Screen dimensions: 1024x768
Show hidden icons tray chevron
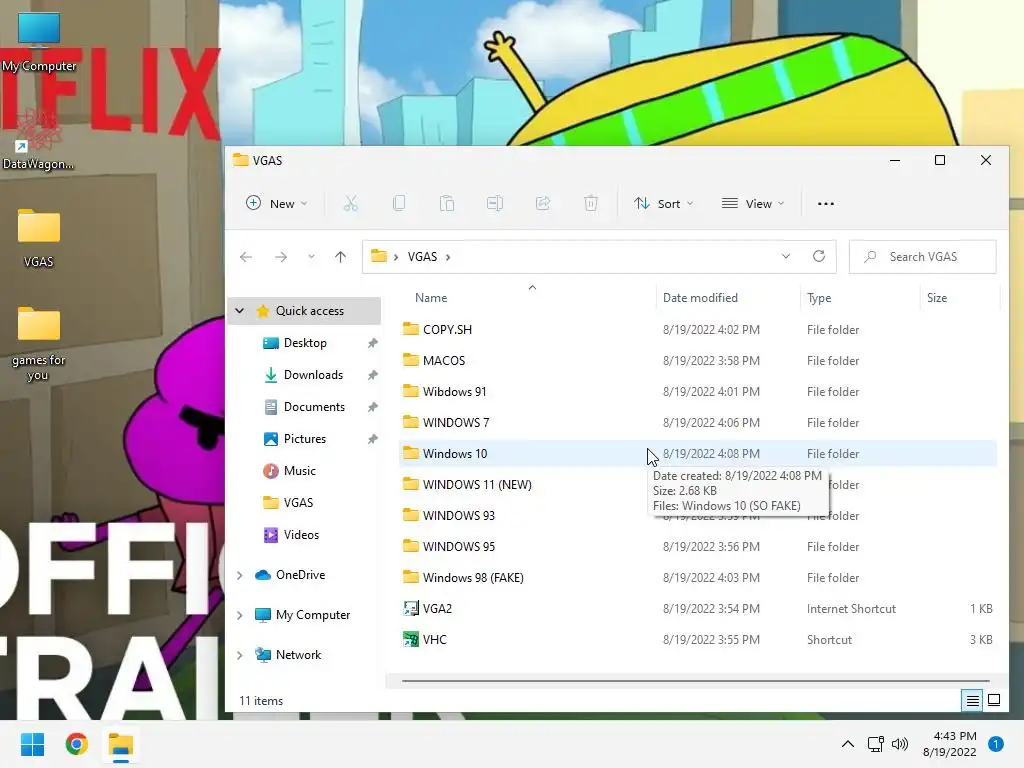pos(848,744)
